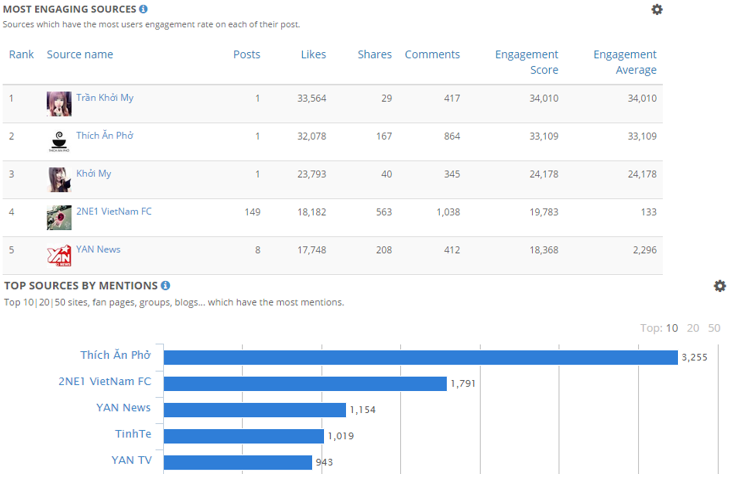Sort table by Shares column
733x482 pixels.
[x=374, y=54]
